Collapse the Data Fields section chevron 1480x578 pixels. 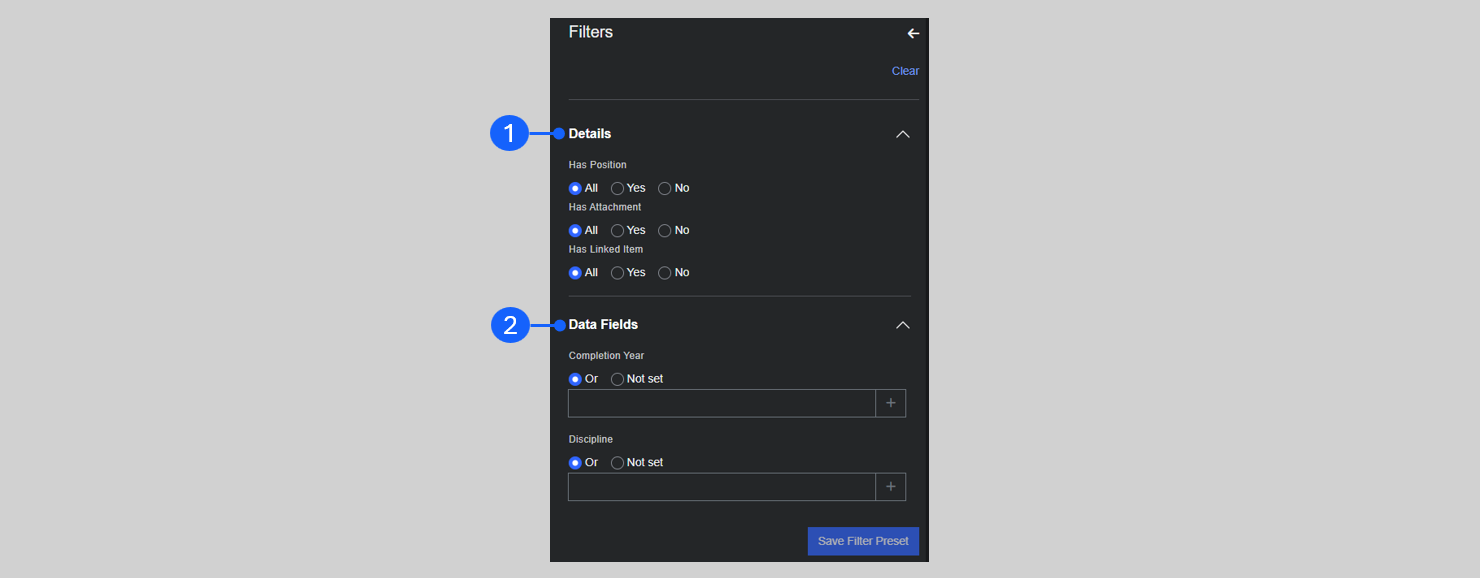[x=903, y=325]
